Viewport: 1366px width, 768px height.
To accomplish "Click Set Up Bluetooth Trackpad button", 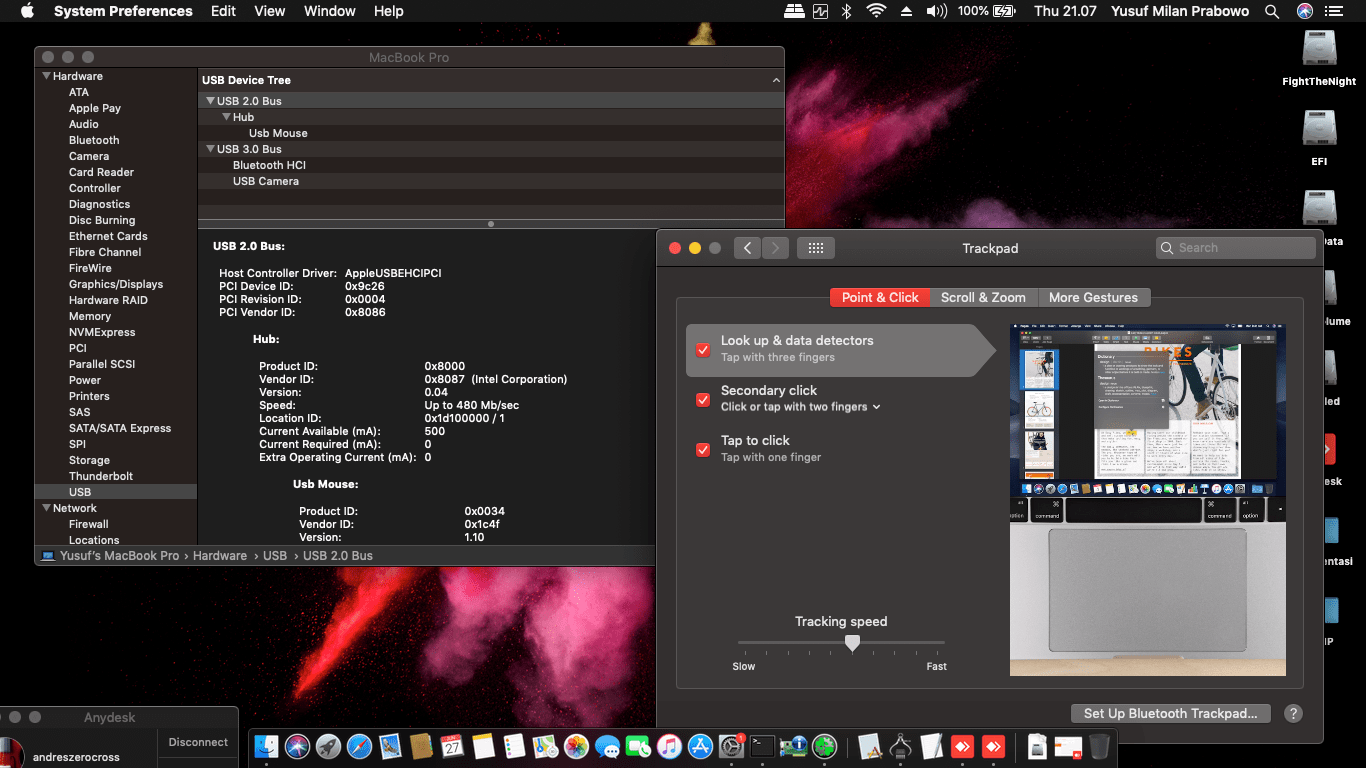I will pyautogui.click(x=1170, y=713).
